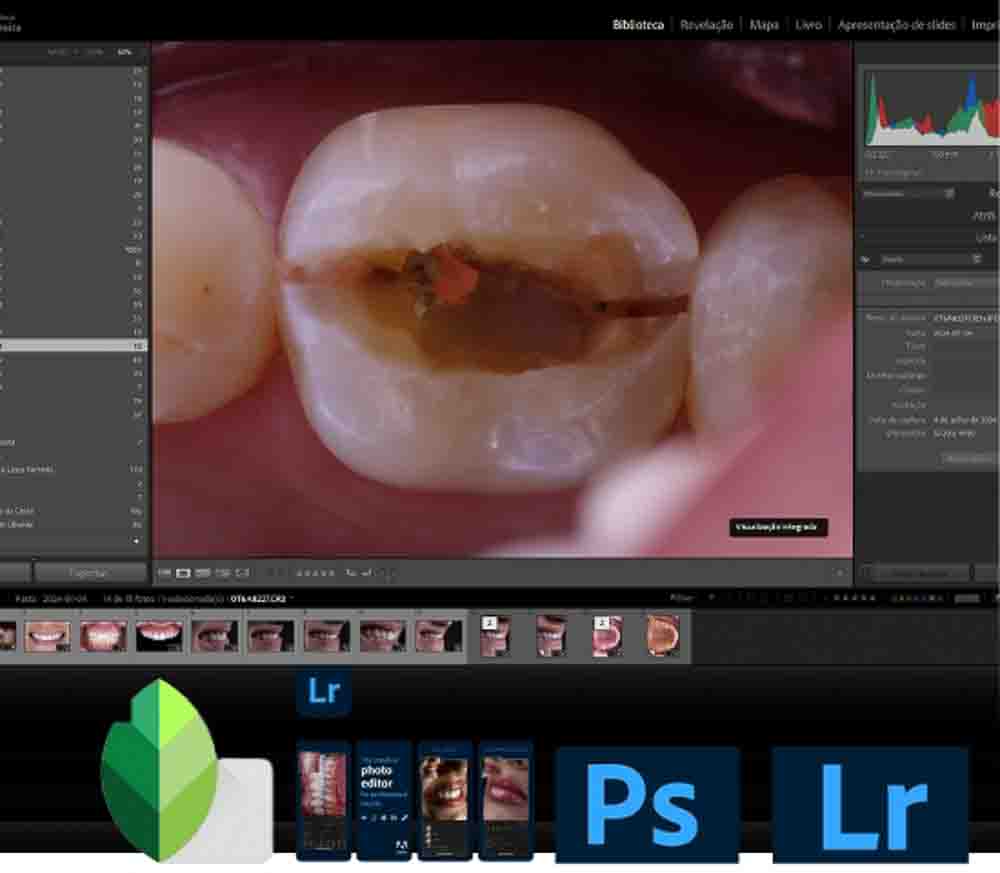Click the histogram graph
This screenshot has height=873, width=1000.
(x=932, y=110)
